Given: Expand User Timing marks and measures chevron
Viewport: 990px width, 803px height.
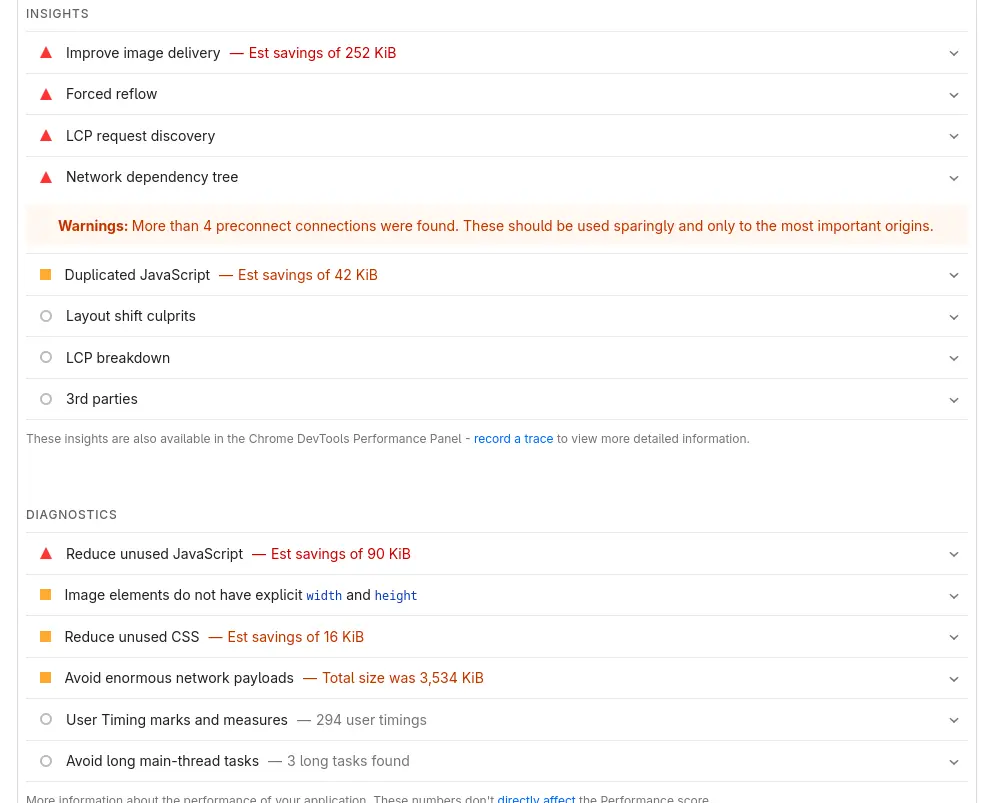Looking at the screenshot, I should tap(954, 721).
